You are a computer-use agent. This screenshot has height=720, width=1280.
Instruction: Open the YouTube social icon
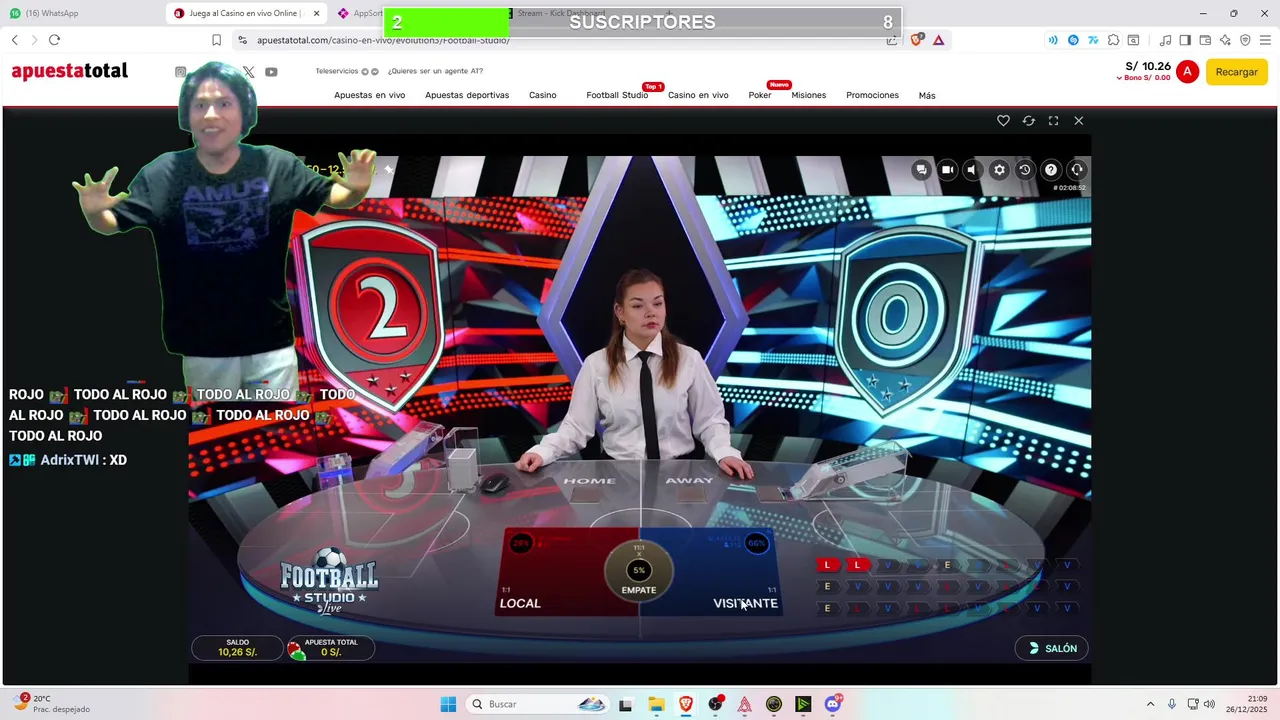[271, 72]
